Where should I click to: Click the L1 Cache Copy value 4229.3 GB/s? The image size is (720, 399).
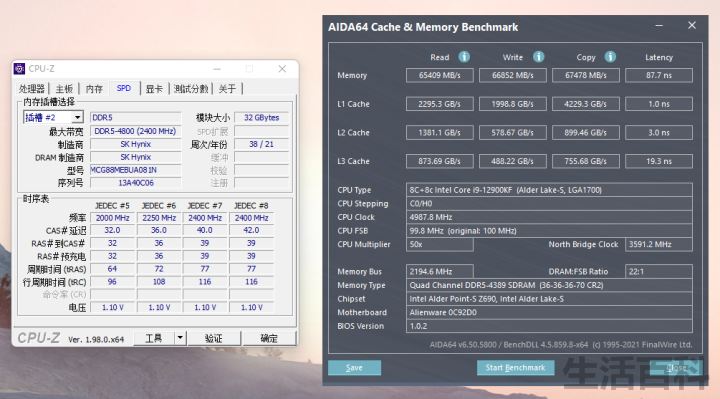click(x=586, y=104)
